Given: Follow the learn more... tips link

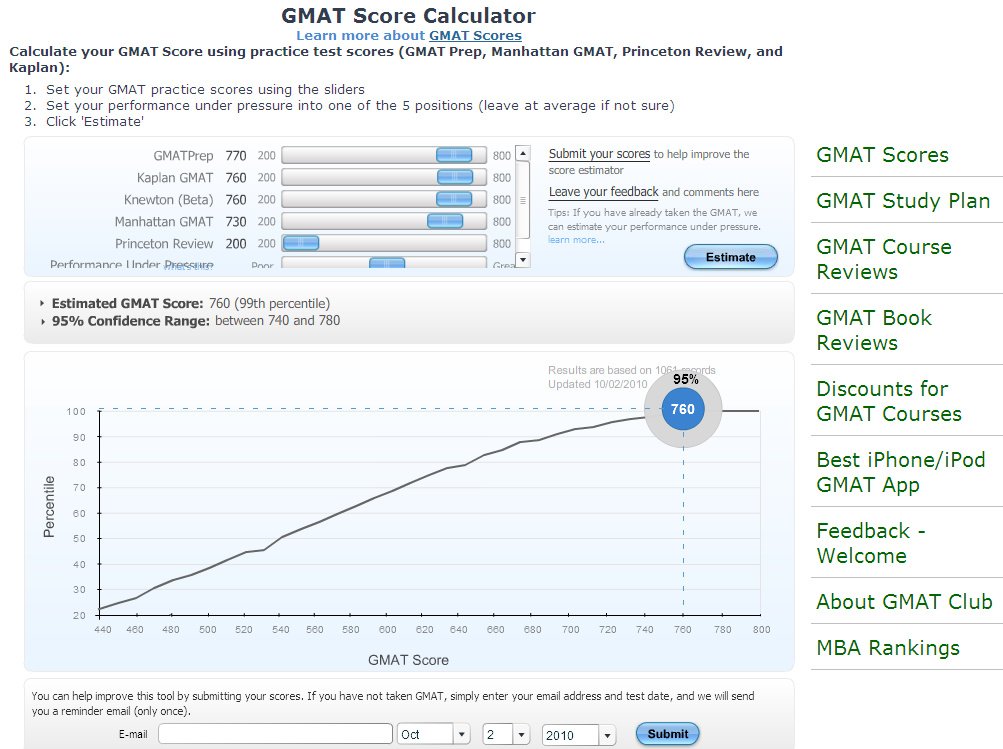Looking at the screenshot, I should [576, 240].
